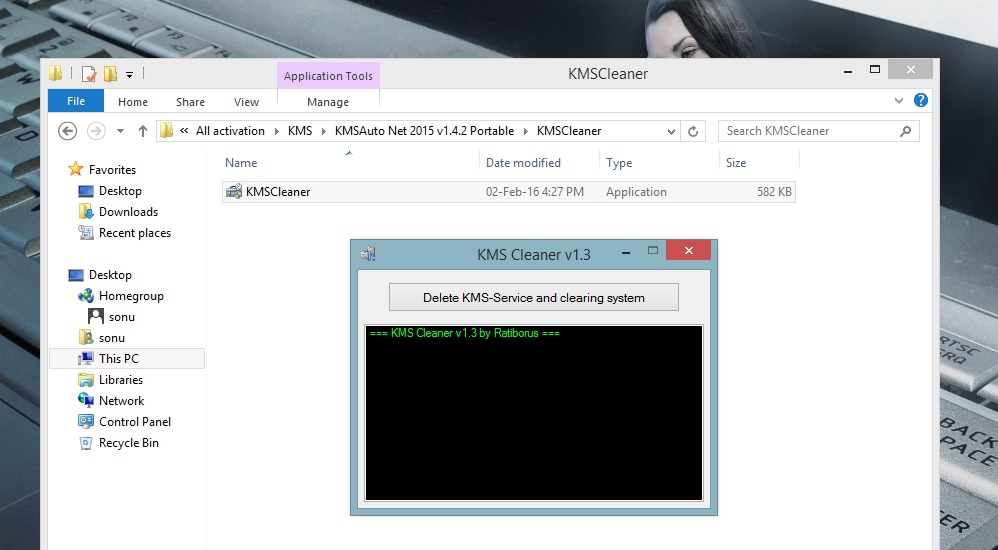This screenshot has width=998, height=550.
Task: Select This PC in navigation pane
Action: pyautogui.click(x=118, y=359)
